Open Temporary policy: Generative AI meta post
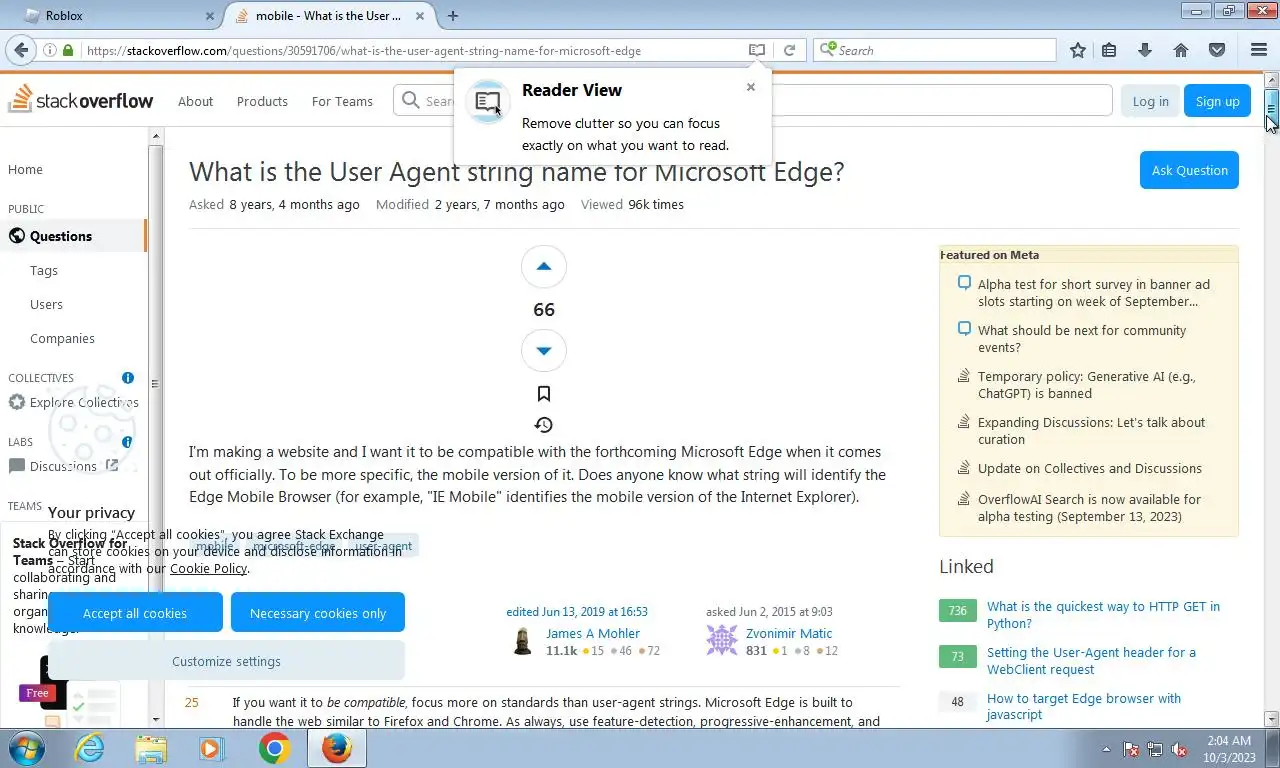The height and width of the screenshot is (768, 1280). pos(1086,385)
